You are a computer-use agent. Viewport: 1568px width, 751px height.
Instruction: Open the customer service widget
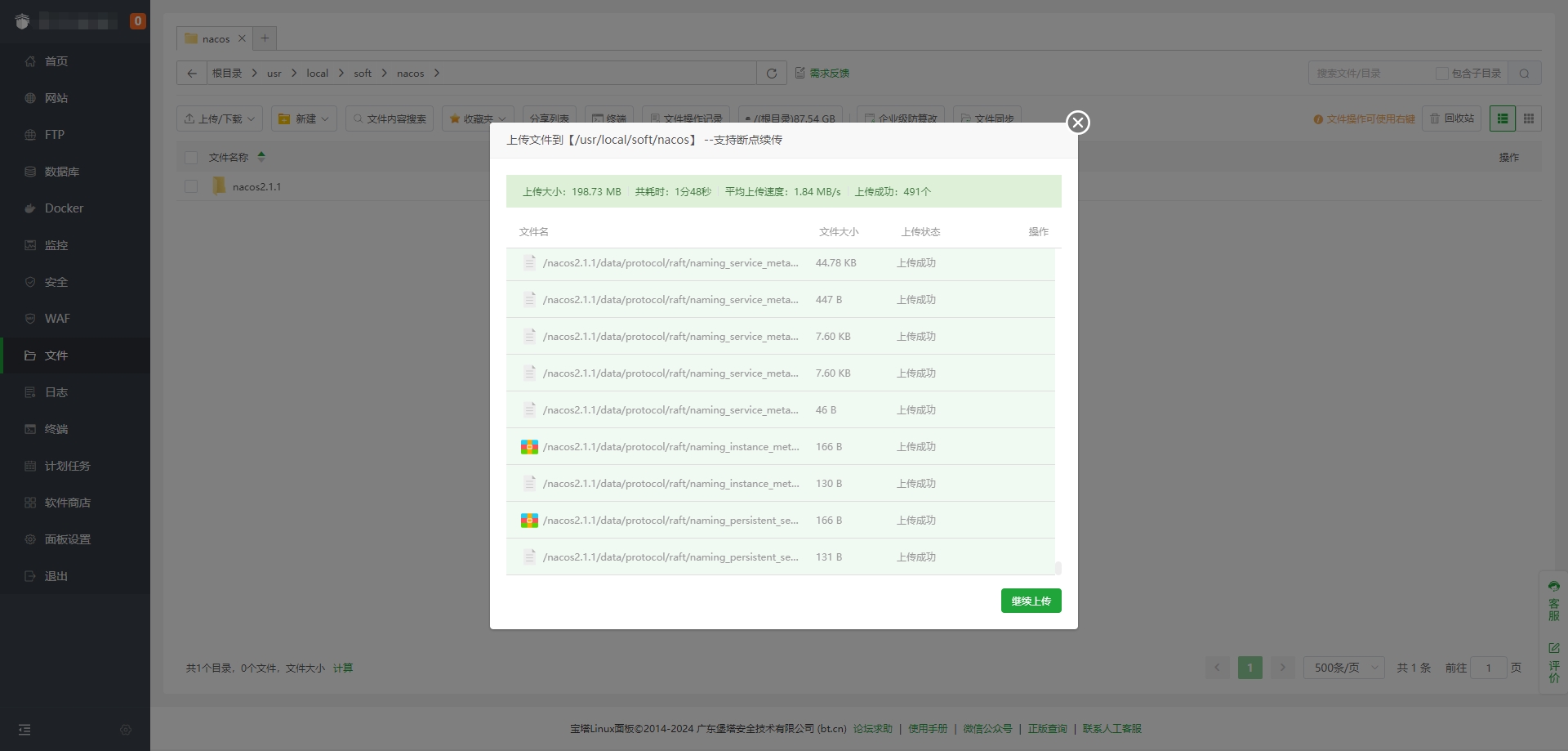point(1553,601)
